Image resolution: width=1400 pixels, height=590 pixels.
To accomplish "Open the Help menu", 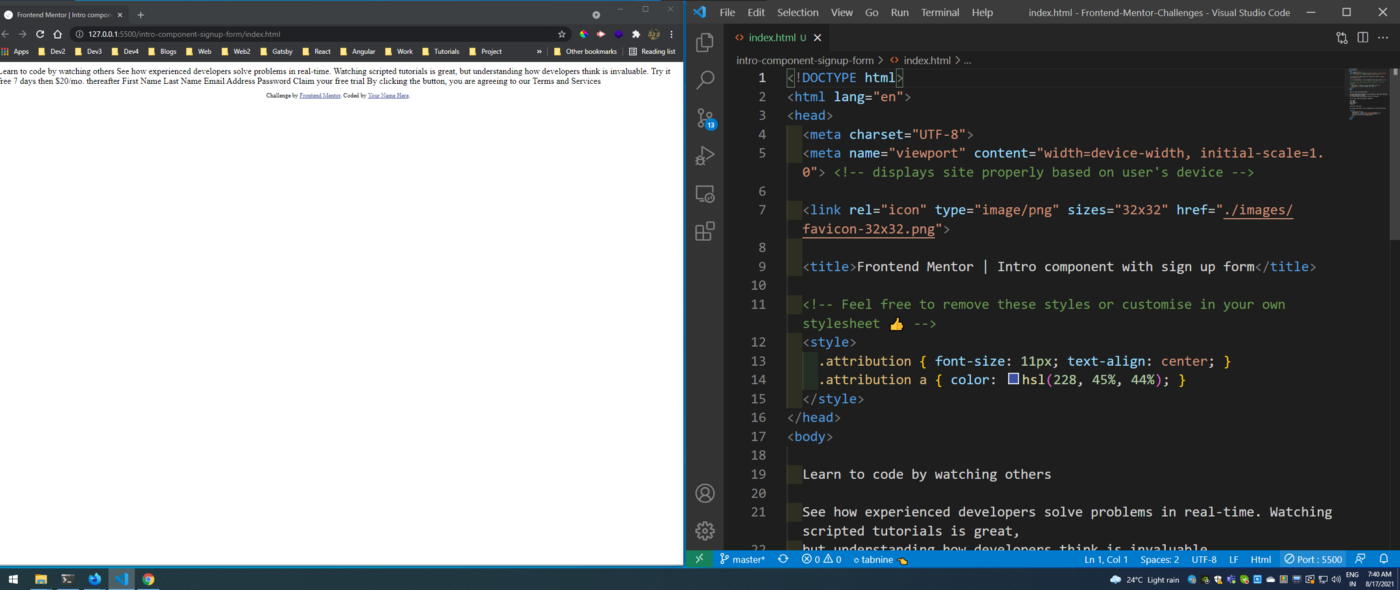I will (983, 12).
